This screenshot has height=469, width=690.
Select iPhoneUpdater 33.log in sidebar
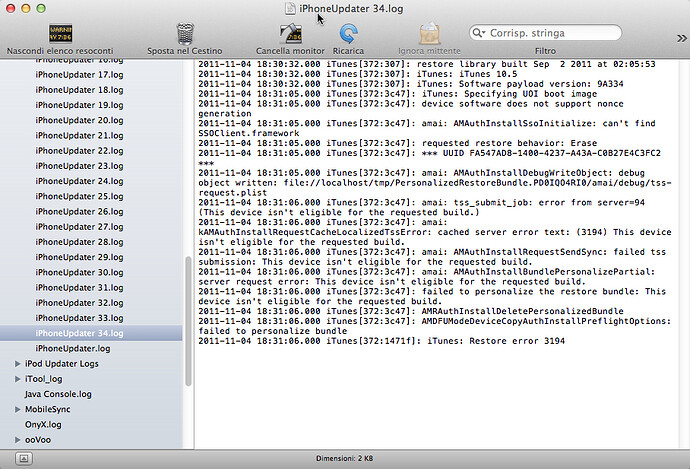(79, 318)
